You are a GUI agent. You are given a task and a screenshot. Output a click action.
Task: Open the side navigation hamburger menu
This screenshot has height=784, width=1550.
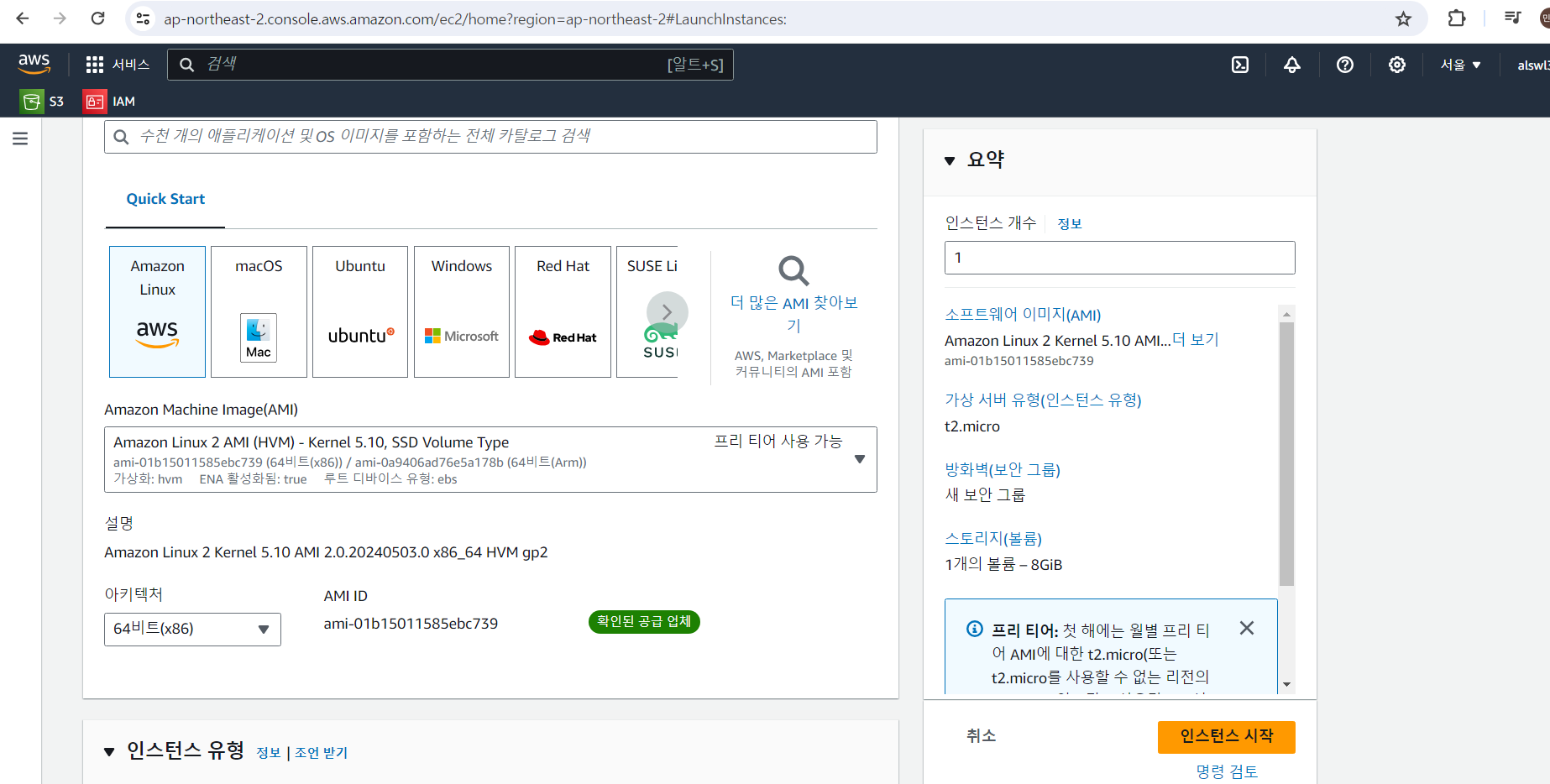tap(20, 139)
